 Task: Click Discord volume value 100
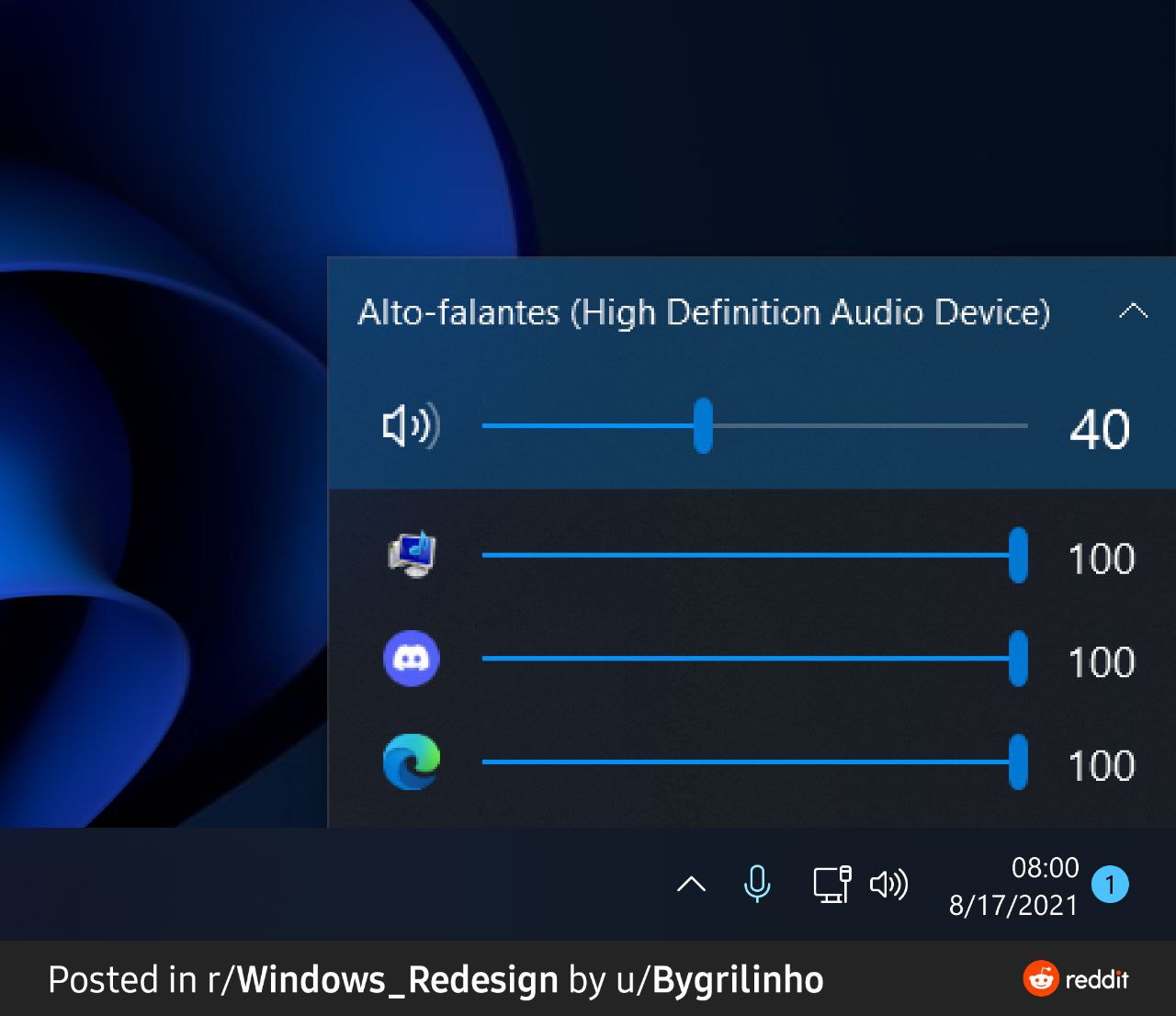coord(1102,662)
